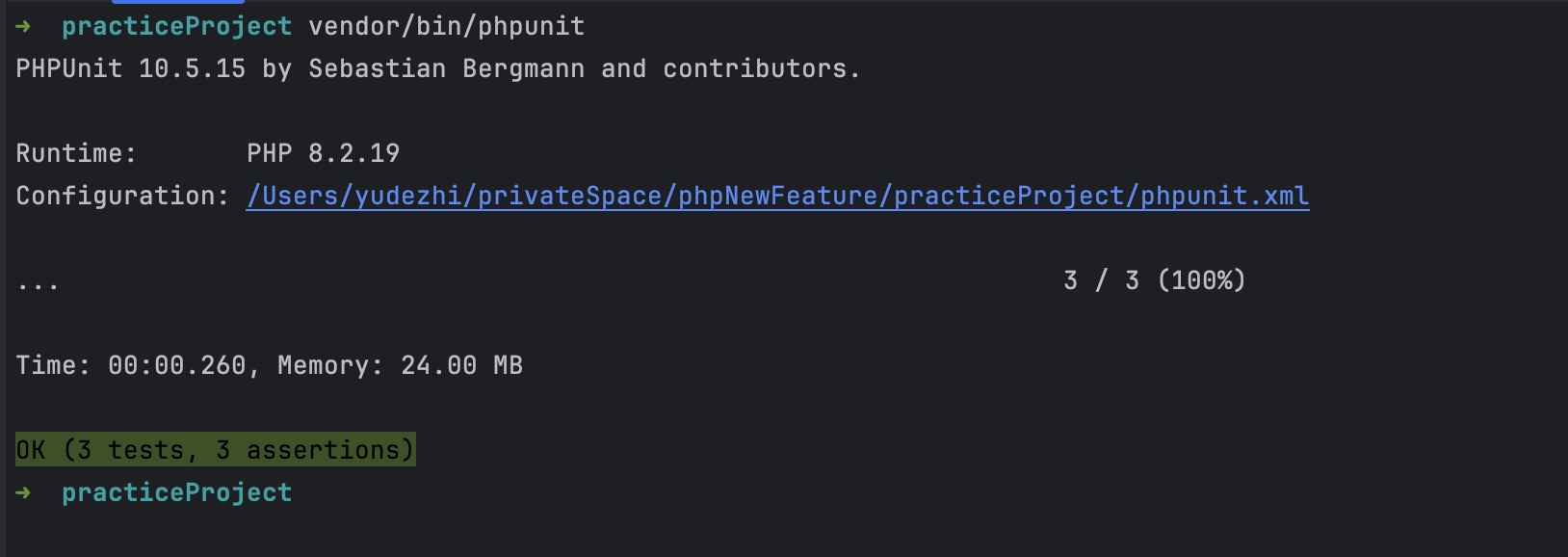Click the Configuration label
This screenshot has width=1568, height=557.
point(122,196)
